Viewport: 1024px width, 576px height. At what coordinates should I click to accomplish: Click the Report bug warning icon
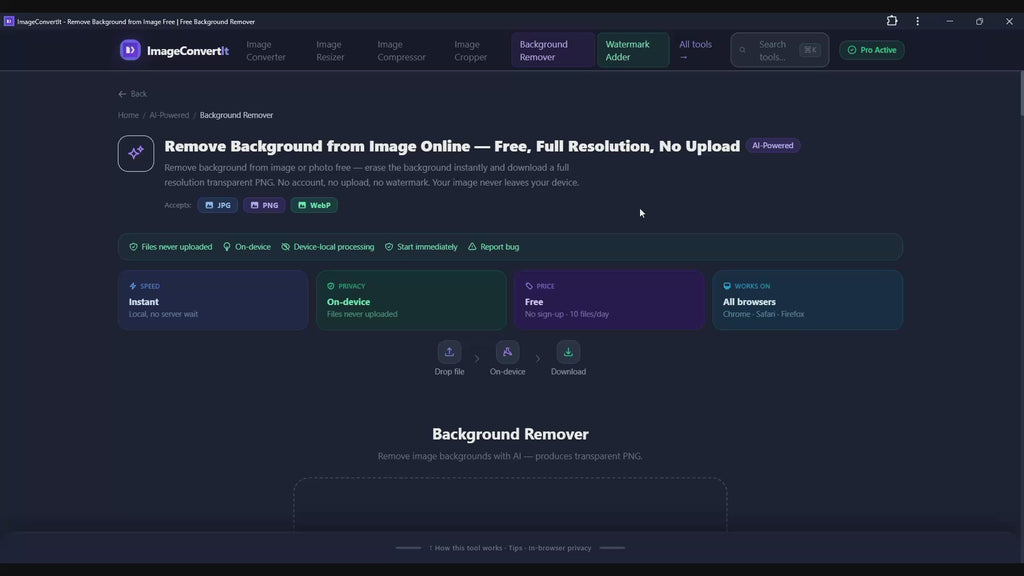pyautogui.click(x=472, y=247)
